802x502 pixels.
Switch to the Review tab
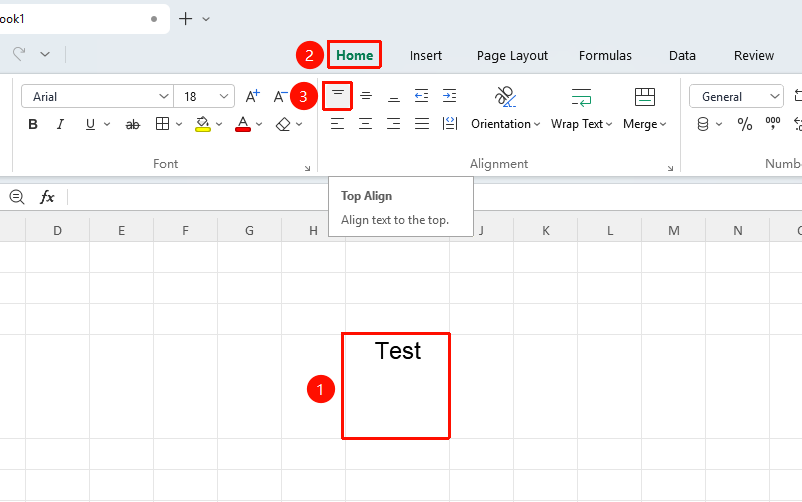point(753,55)
